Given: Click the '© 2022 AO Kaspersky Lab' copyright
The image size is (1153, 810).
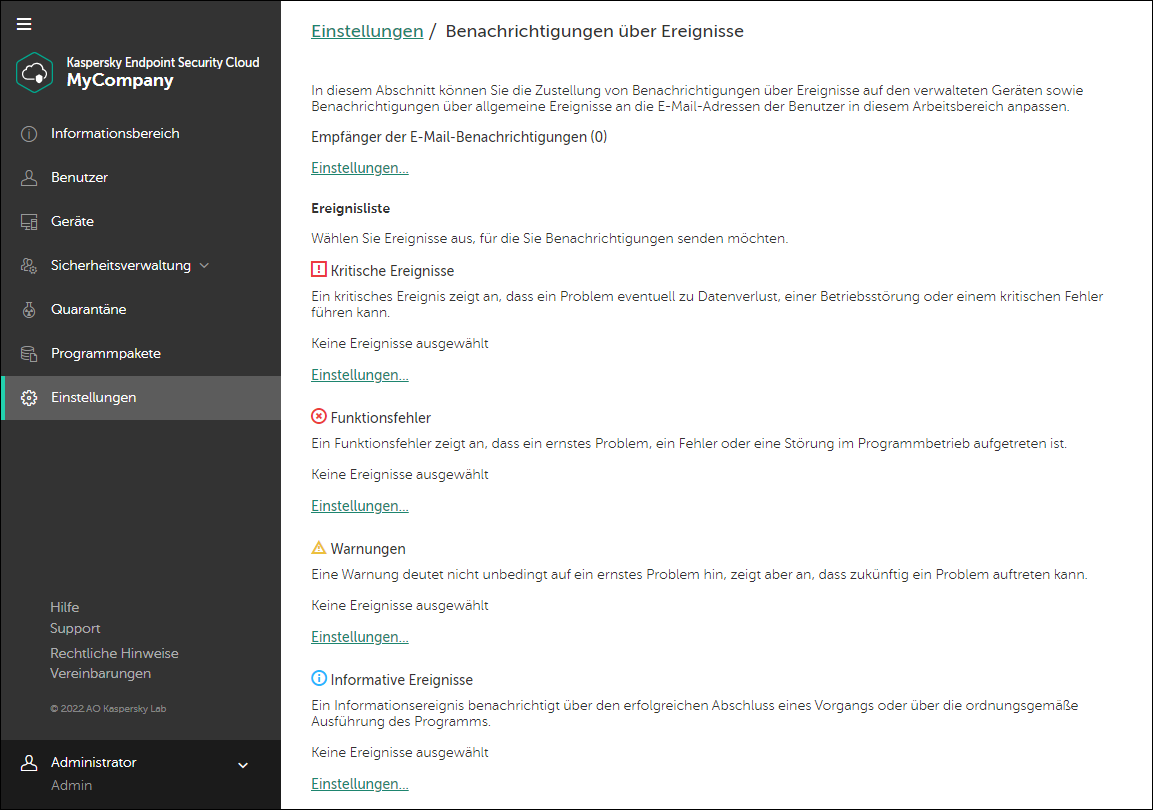Looking at the screenshot, I should pyautogui.click(x=108, y=709).
